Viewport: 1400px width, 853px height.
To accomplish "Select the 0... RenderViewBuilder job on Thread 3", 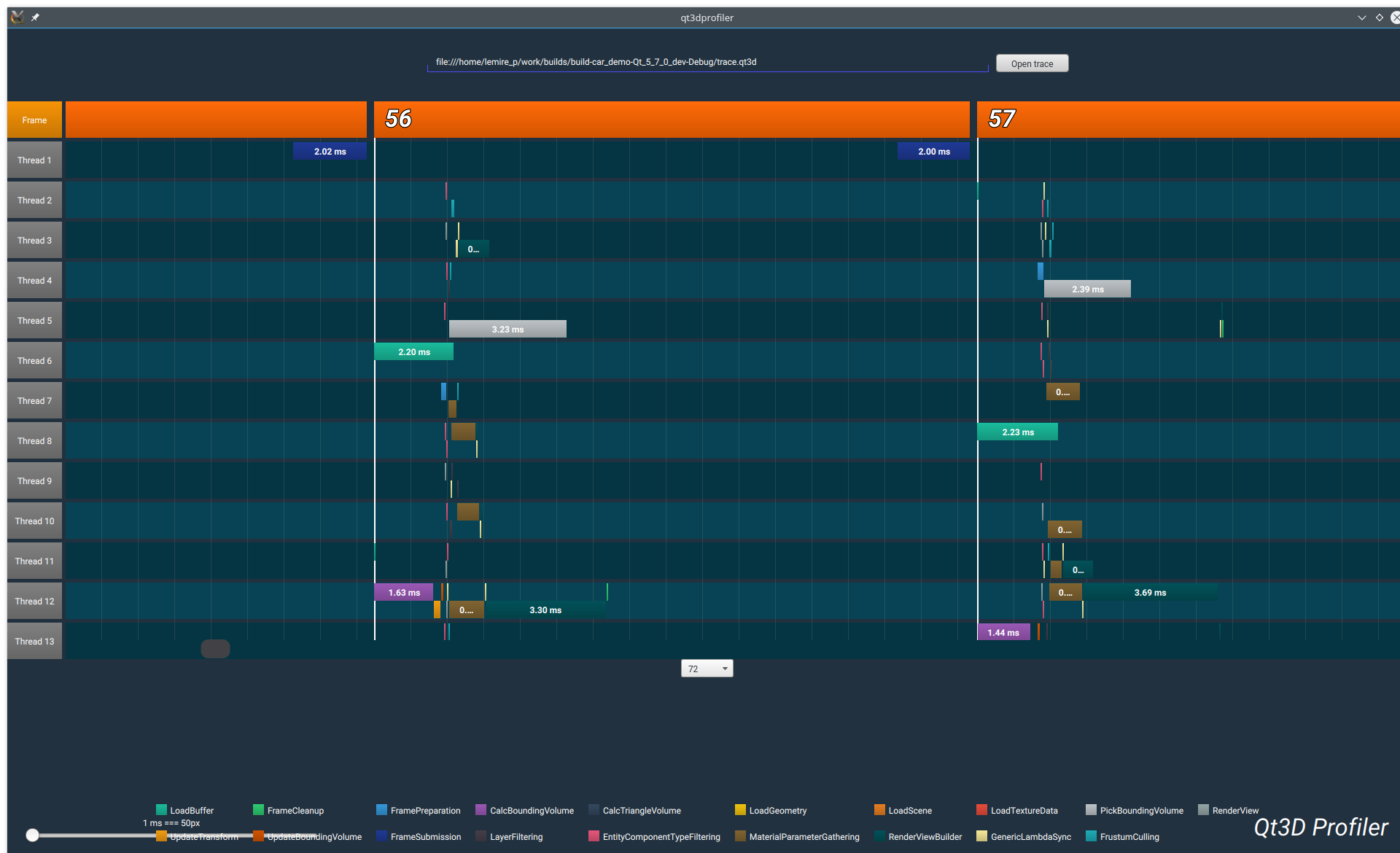I will pos(474,249).
